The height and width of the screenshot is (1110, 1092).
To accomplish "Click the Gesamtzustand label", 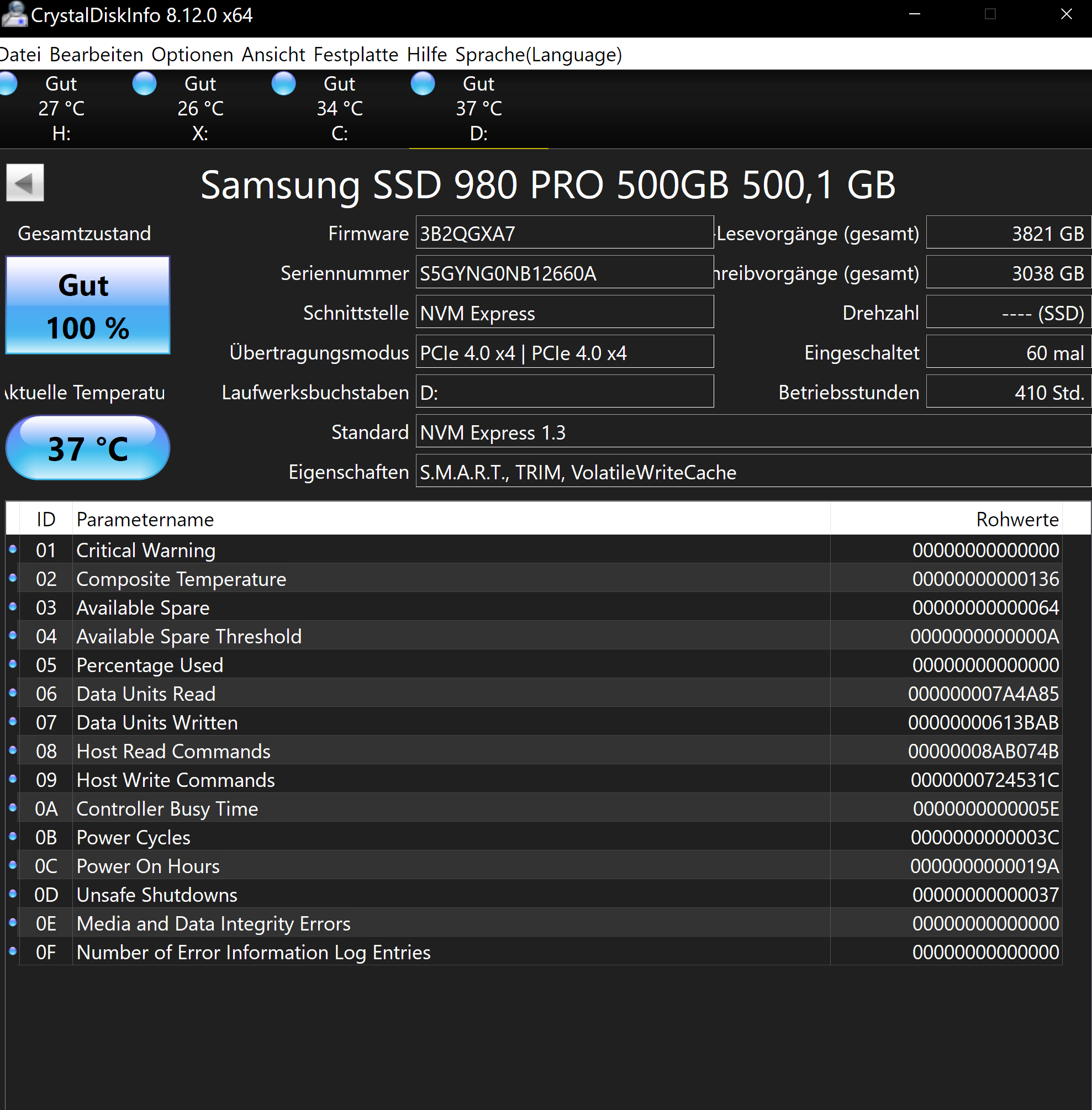I will pyautogui.click(x=85, y=234).
